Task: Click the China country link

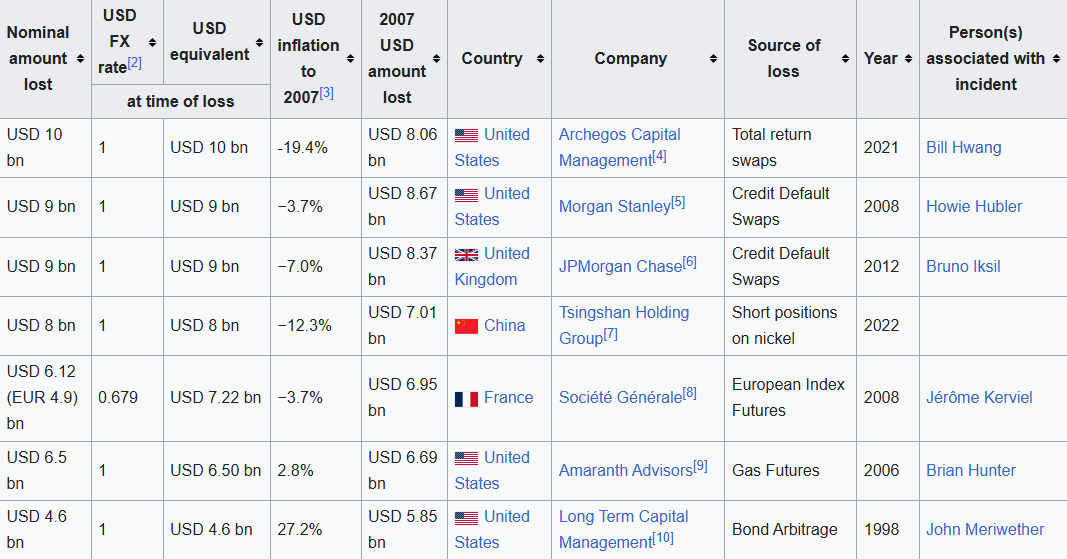Action: [x=504, y=326]
